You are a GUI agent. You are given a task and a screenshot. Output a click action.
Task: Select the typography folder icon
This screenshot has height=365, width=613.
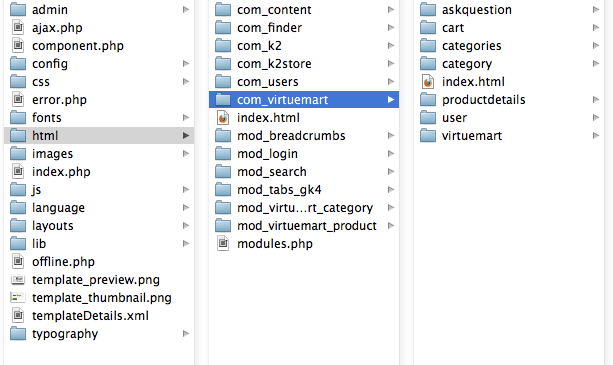[18, 334]
